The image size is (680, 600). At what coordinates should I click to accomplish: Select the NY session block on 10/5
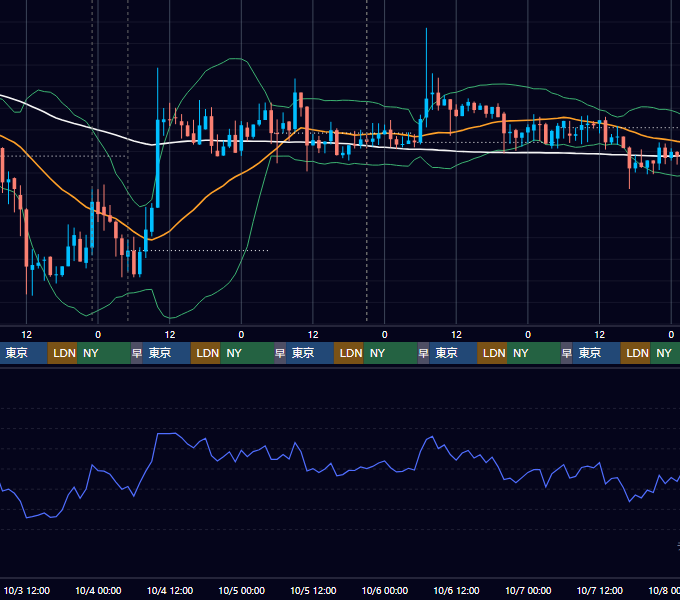click(390, 353)
